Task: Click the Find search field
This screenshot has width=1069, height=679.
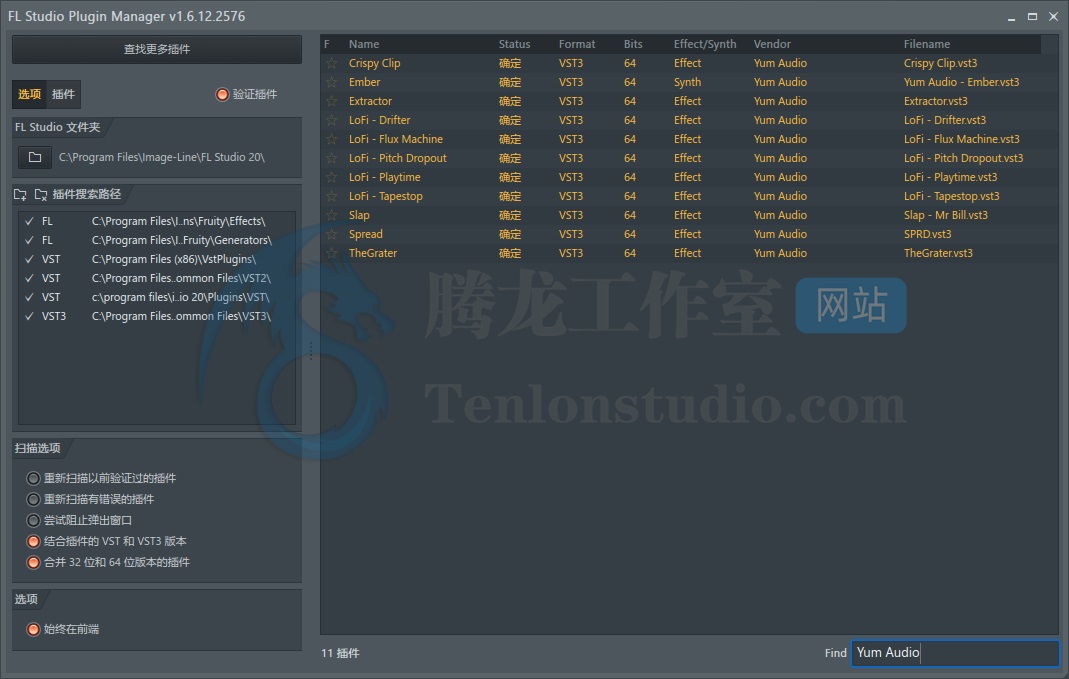Action: coord(954,652)
